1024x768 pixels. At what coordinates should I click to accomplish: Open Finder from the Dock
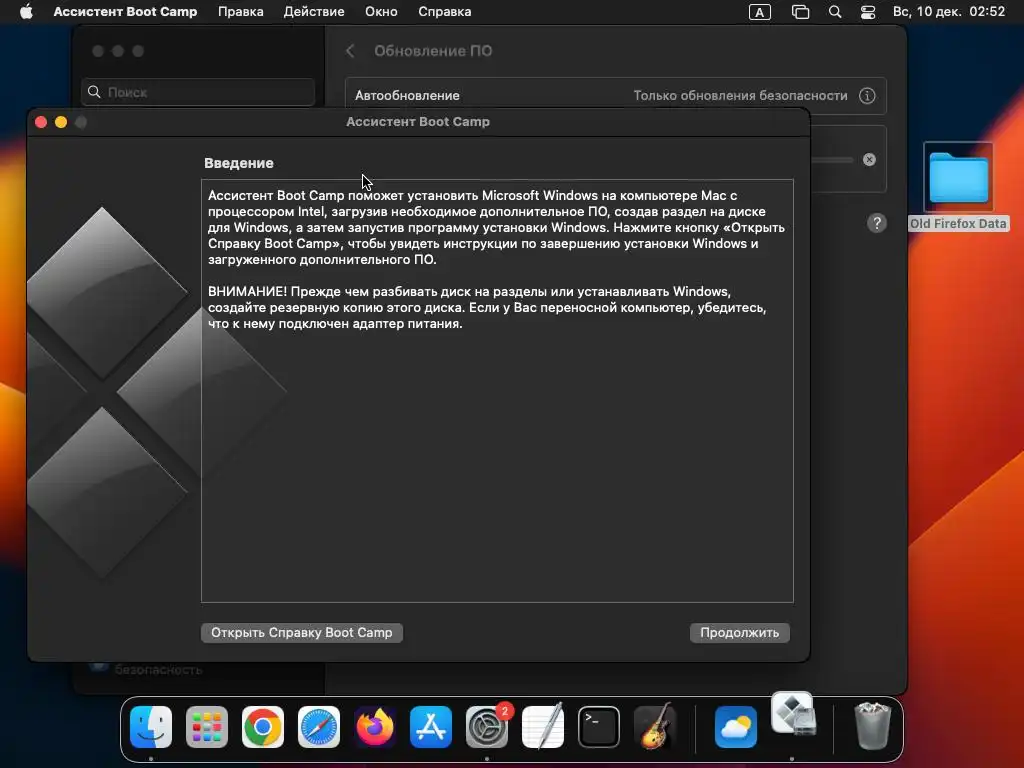(151, 727)
